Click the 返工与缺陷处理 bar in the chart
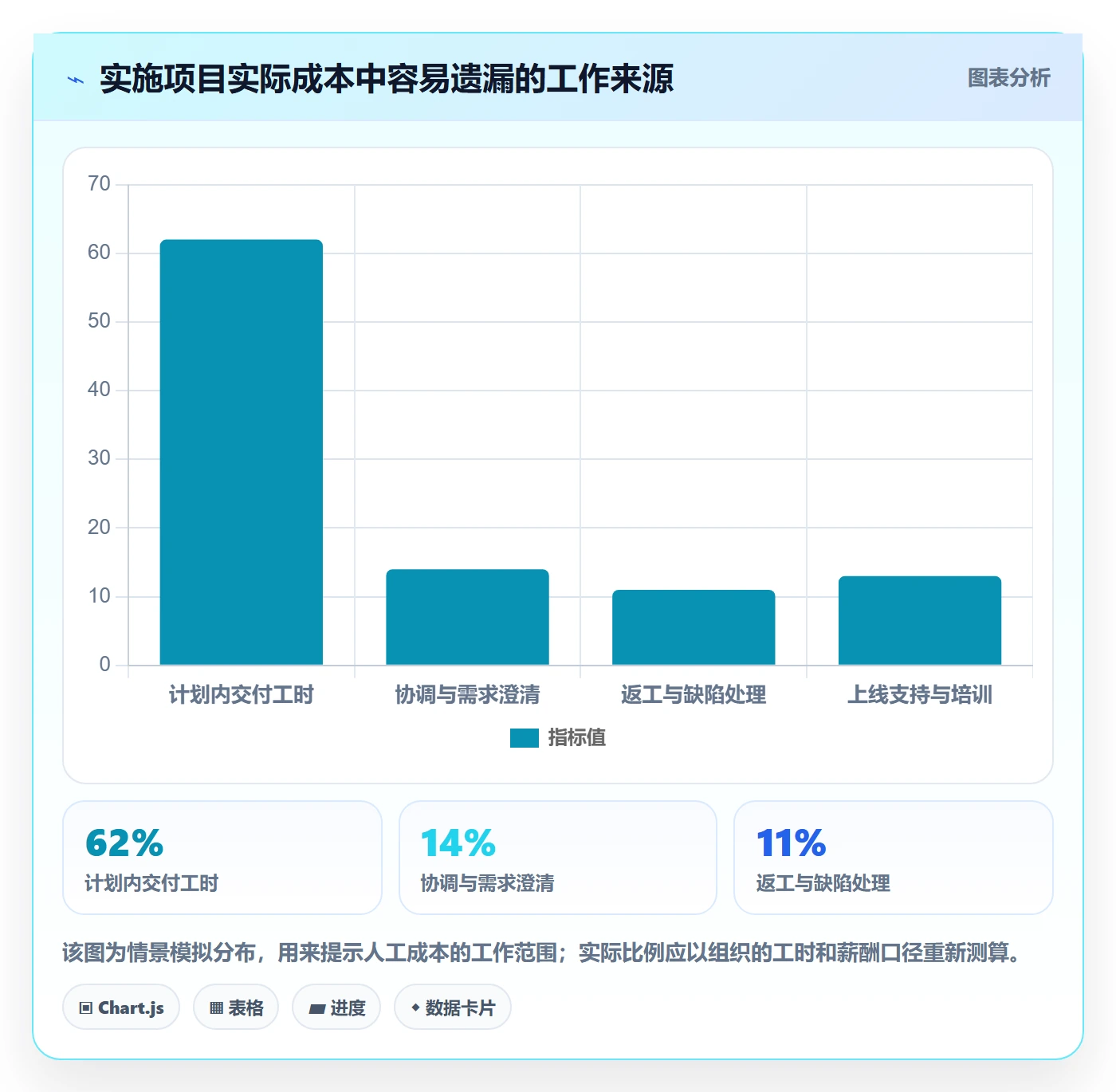The image size is (1116, 1092). point(694,627)
